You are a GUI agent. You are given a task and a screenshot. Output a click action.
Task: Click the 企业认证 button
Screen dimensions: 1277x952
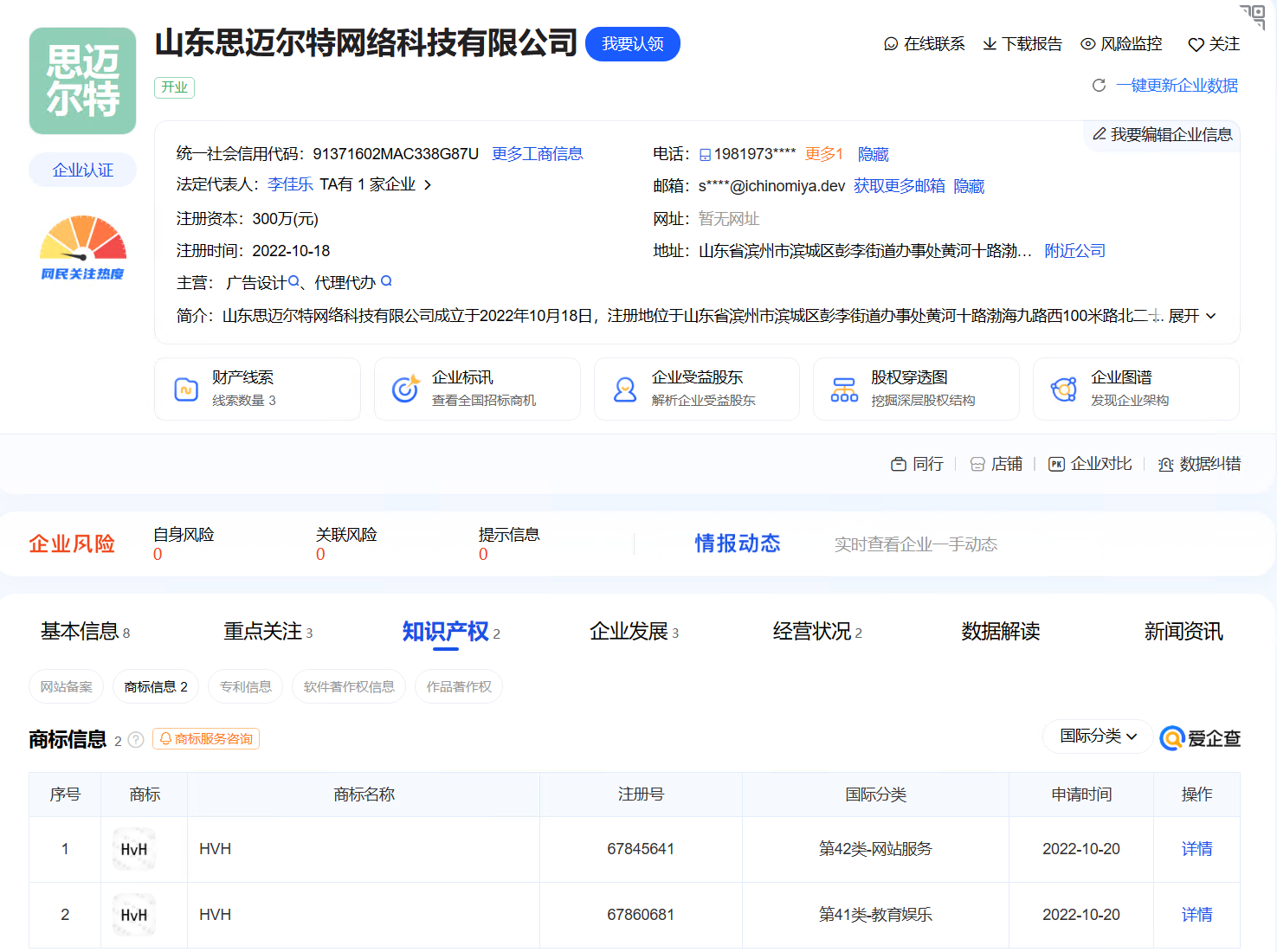(x=83, y=170)
